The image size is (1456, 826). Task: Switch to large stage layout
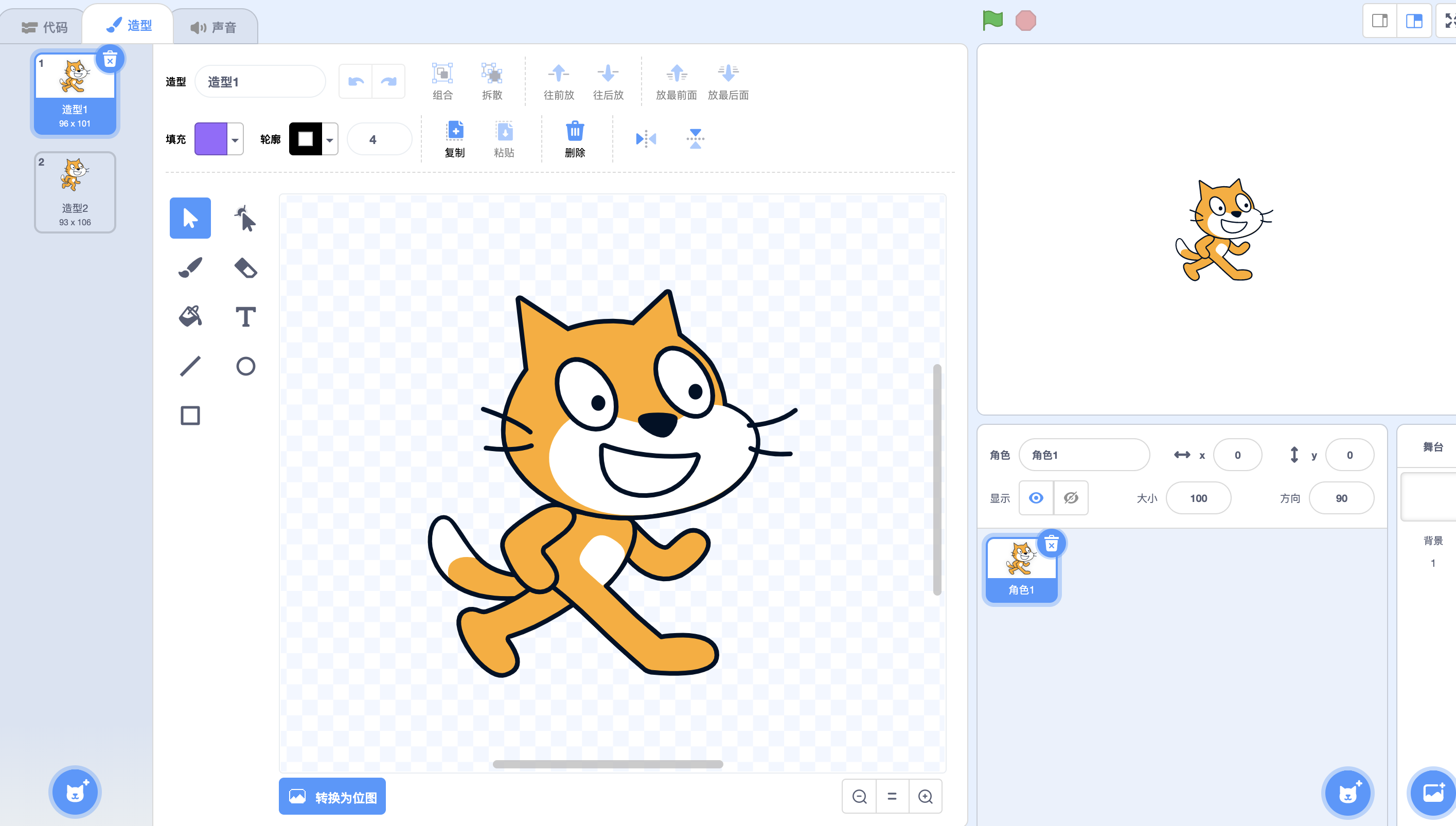tap(1414, 21)
